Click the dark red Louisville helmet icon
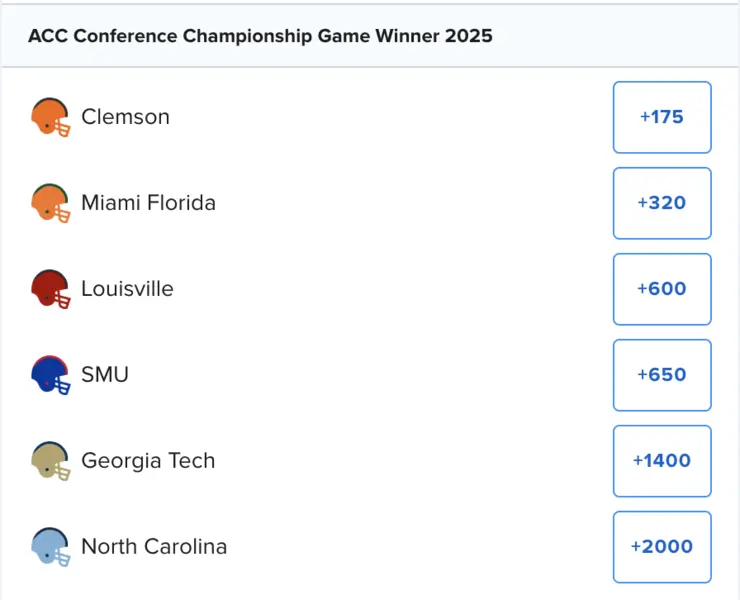The image size is (740, 600). tap(50, 289)
